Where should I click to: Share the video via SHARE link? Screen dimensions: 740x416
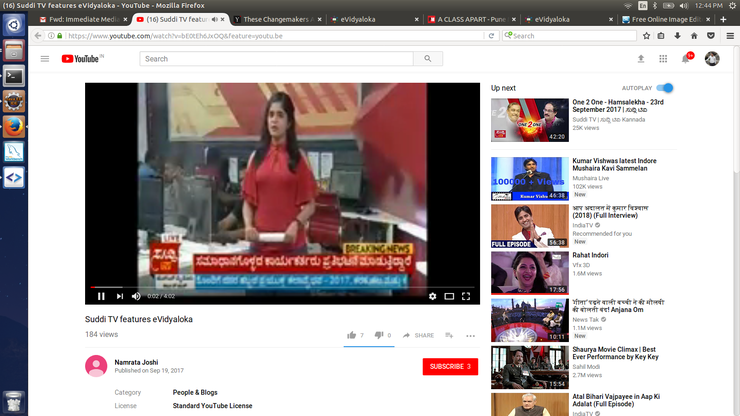[x=419, y=335]
